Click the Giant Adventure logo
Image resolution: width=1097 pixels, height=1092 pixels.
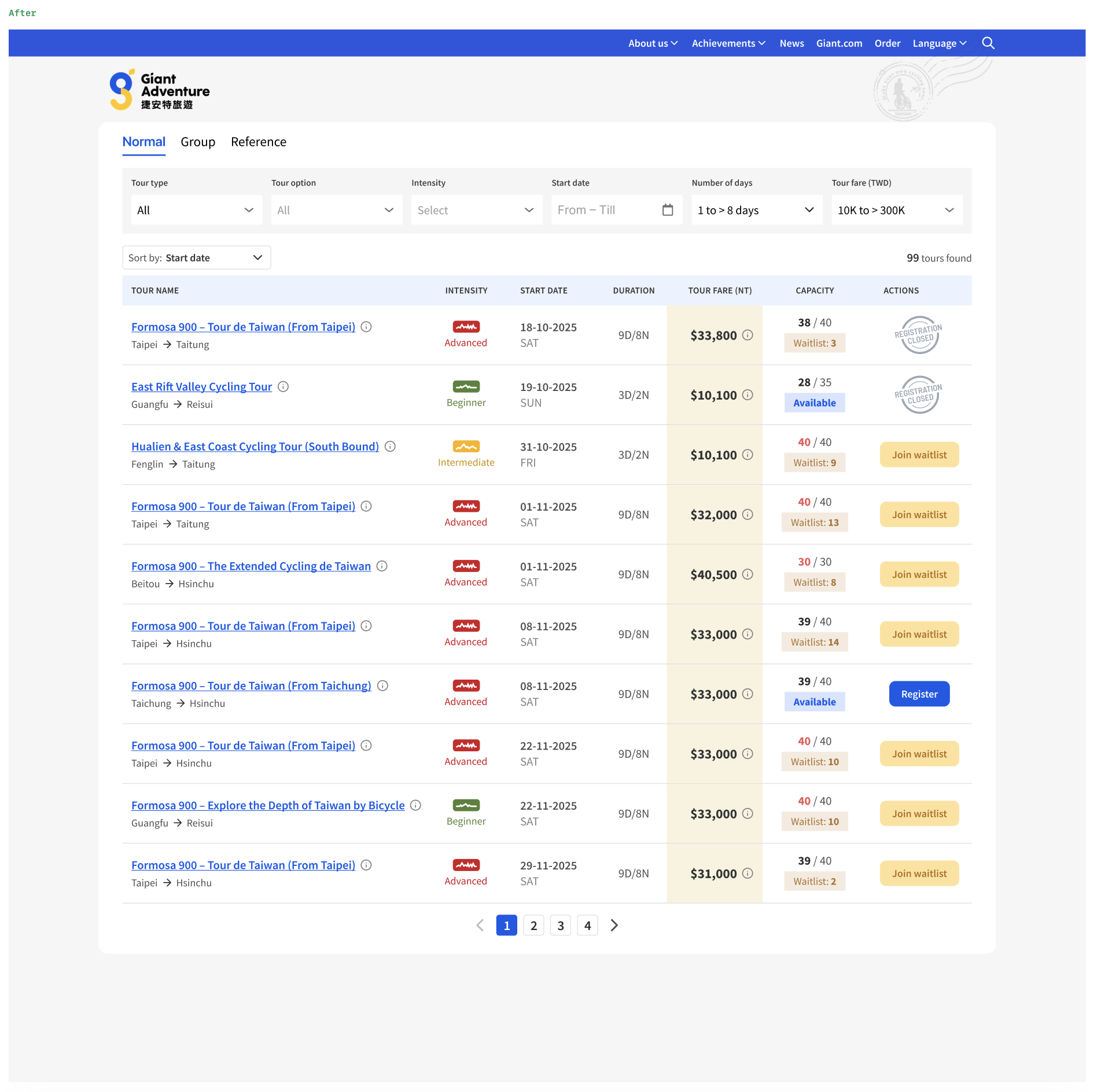(x=160, y=88)
